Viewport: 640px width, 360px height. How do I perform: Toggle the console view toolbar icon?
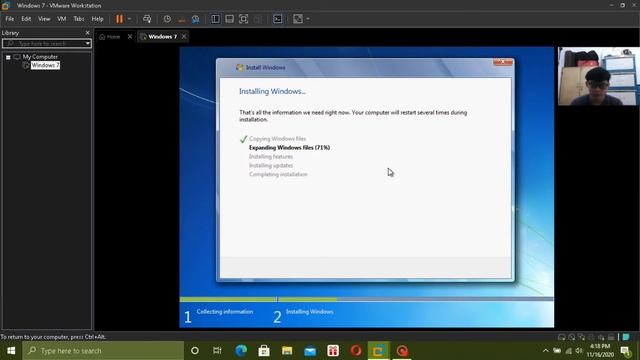278,19
